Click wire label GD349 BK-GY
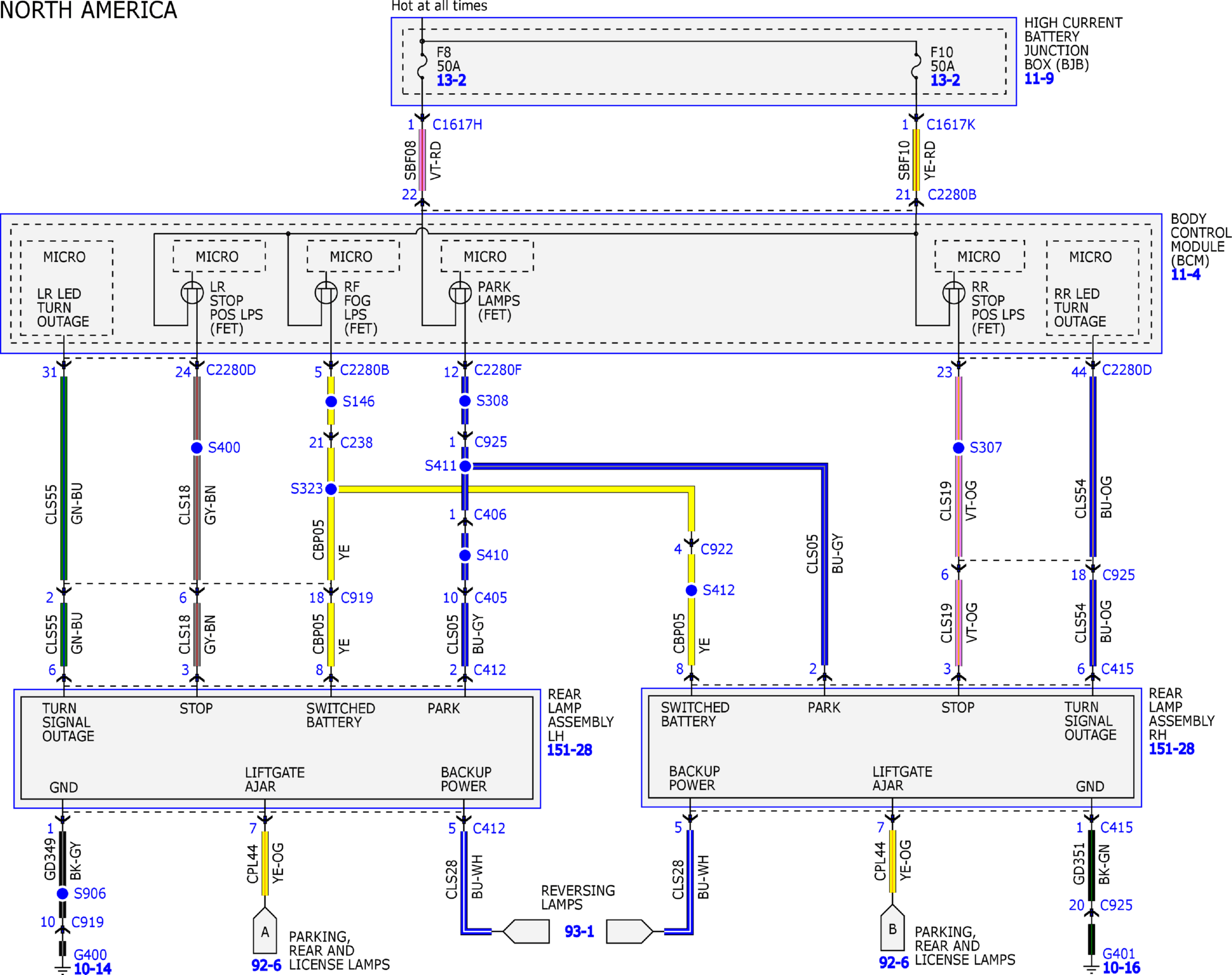This screenshot has height=975, width=1232. pyautogui.click(x=62, y=860)
